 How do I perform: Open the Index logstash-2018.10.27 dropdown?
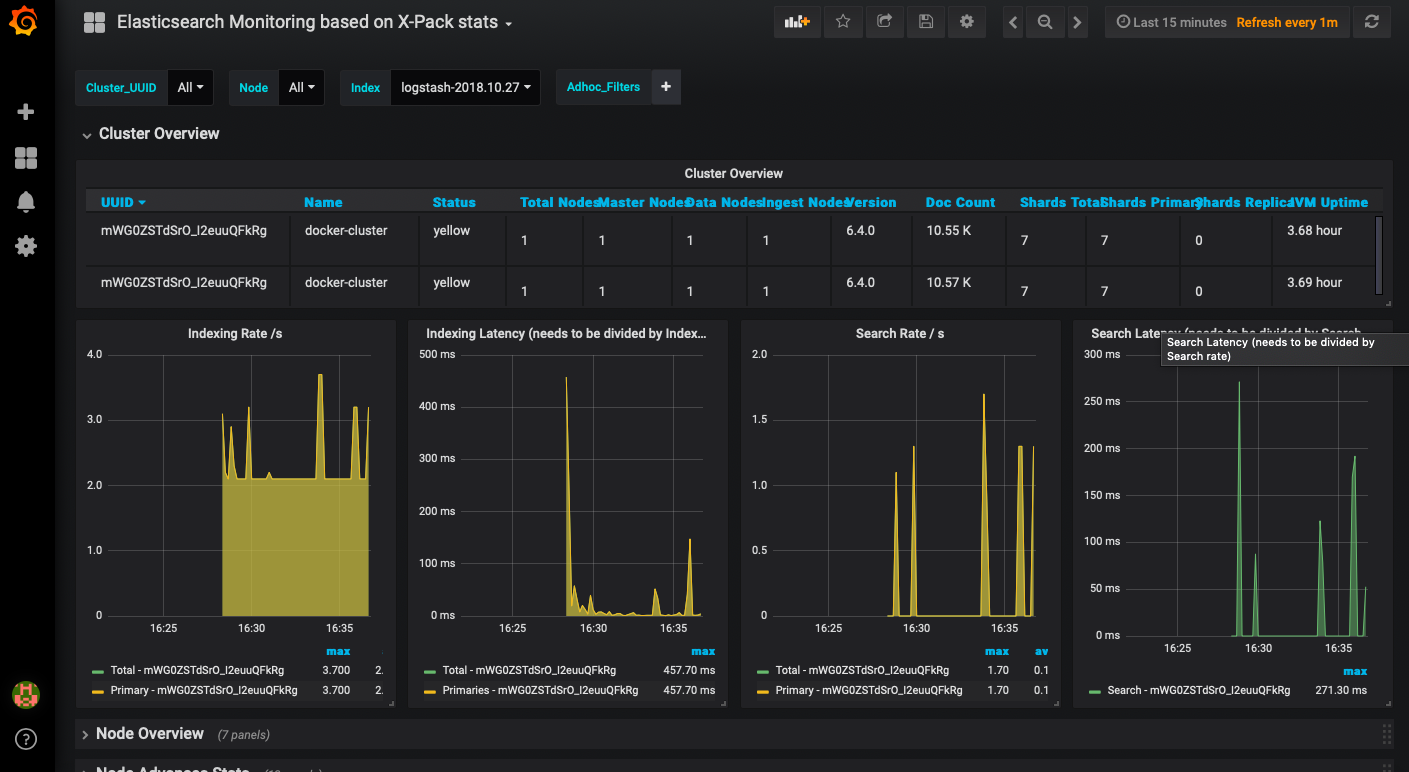pyautogui.click(x=465, y=88)
